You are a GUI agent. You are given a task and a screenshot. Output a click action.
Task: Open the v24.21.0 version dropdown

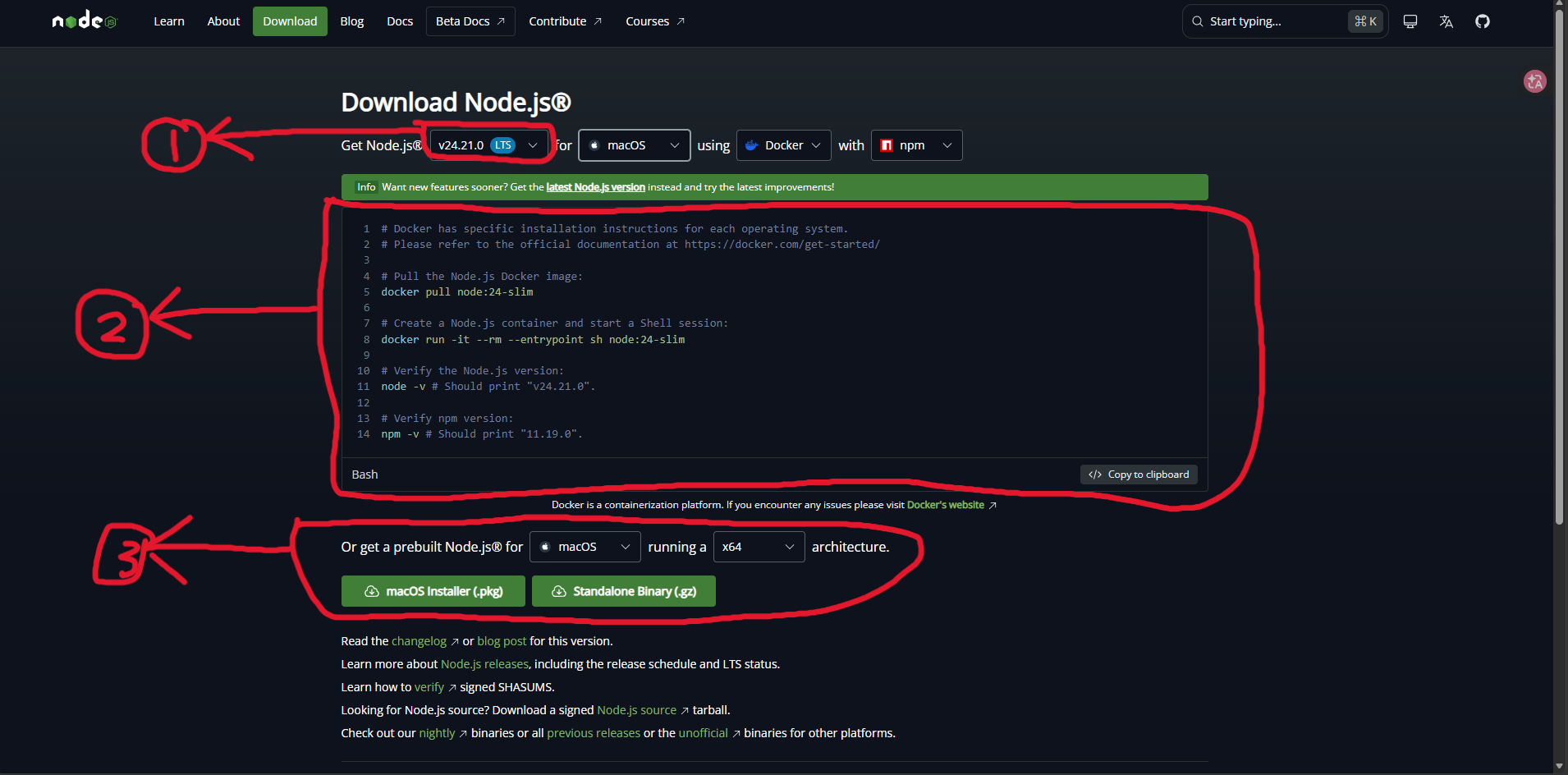click(x=488, y=145)
